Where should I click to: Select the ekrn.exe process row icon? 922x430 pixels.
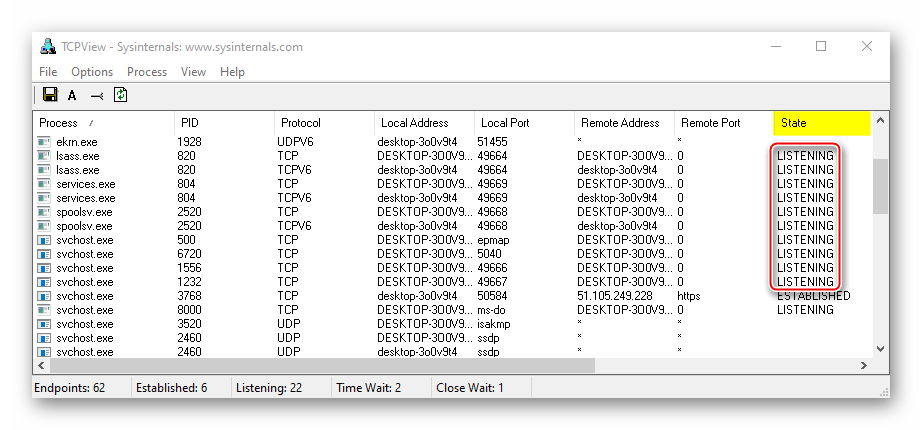coord(44,142)
